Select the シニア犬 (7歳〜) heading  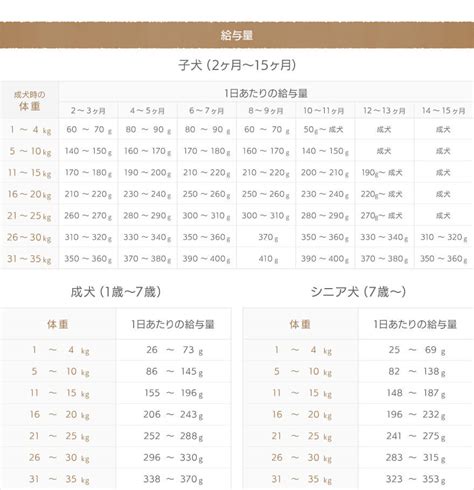tap(358, 292)
